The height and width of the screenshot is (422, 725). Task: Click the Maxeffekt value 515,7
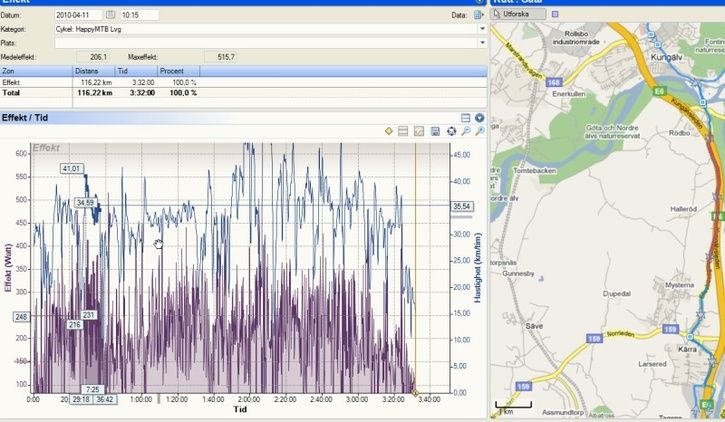coord(221,57)
